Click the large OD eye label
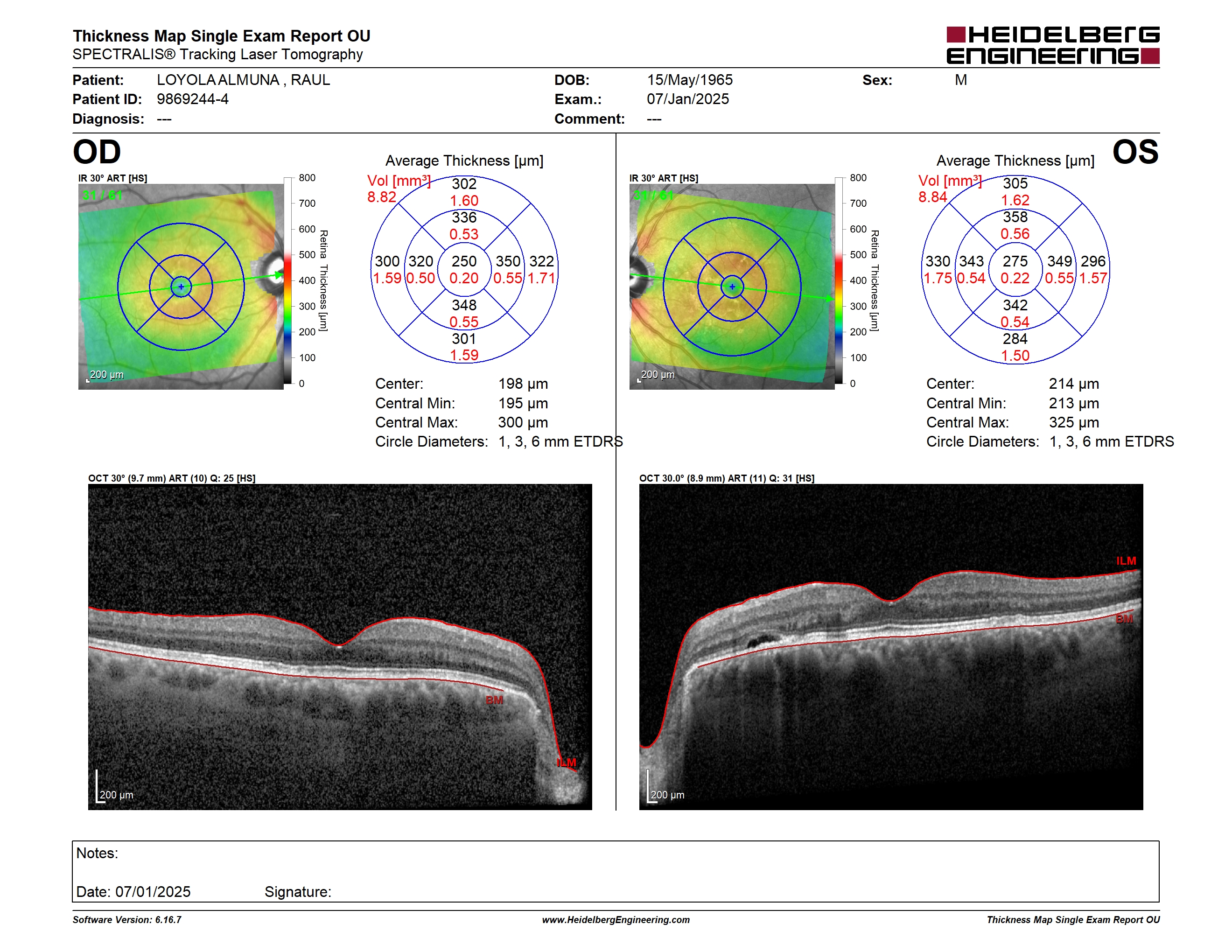The width and height of the screenshot is (1232, 952). pyautogui.click(x=97, y=152)
